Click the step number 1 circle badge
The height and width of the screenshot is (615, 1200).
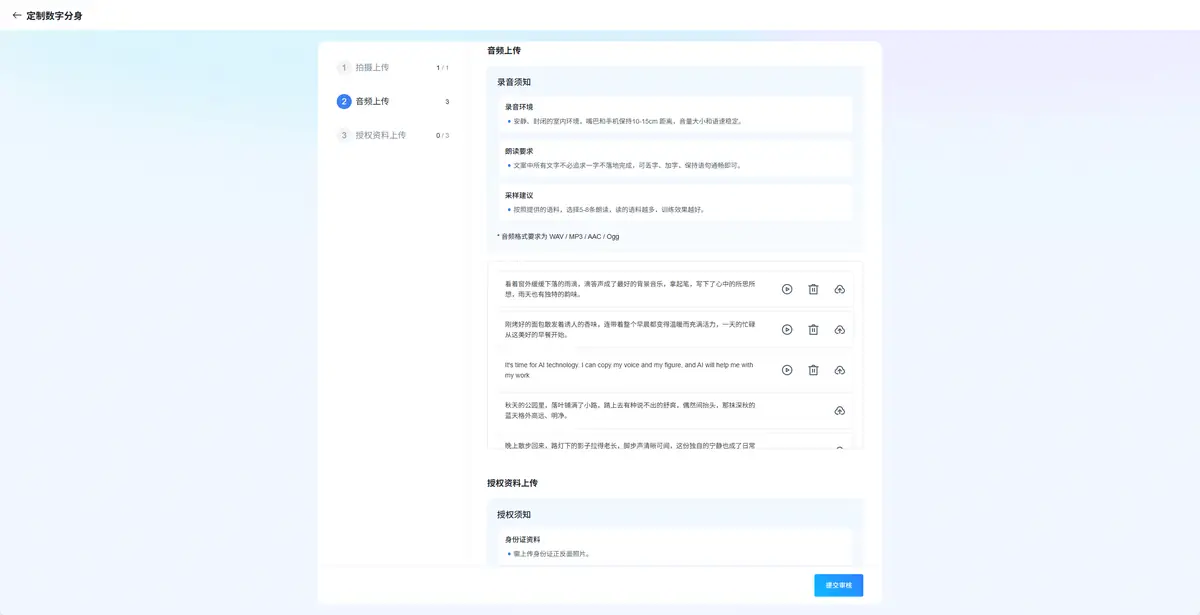pos(344,68)
